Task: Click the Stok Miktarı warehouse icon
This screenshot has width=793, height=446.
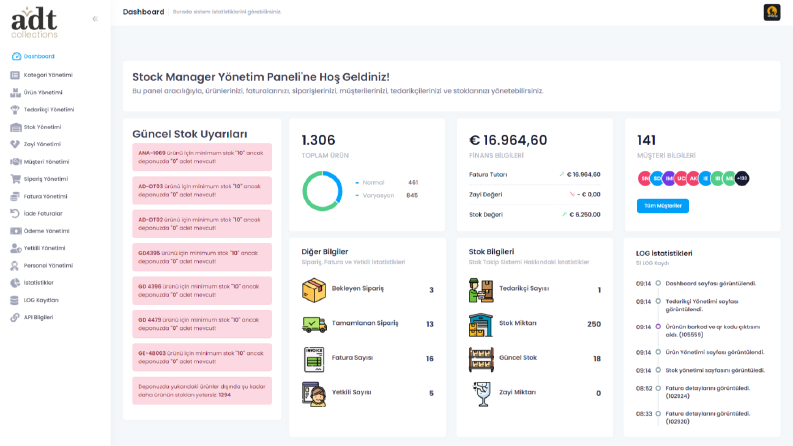Action: pos(481,325)
